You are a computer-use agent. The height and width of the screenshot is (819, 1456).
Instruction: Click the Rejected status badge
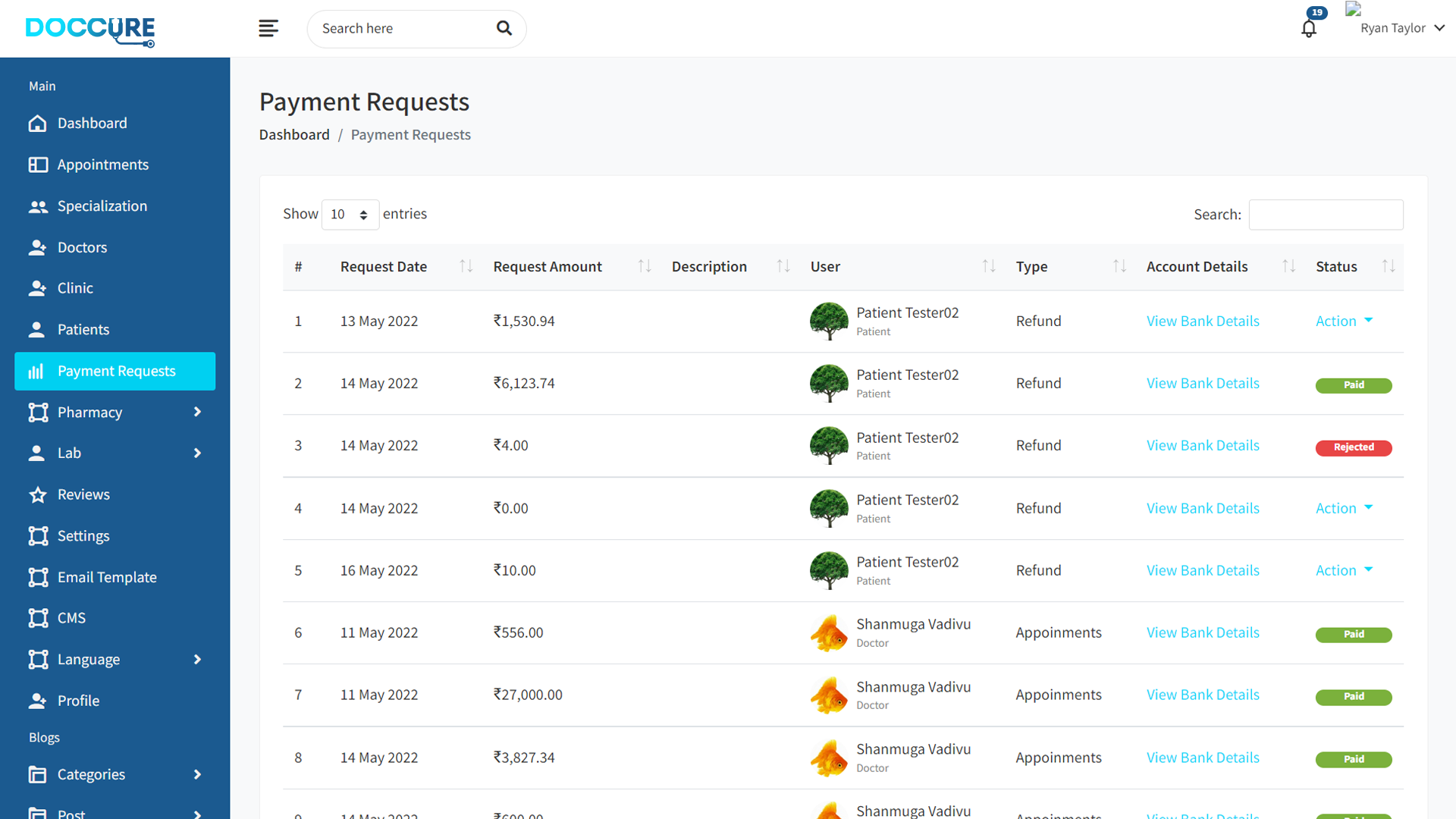click(x=1354, y=447)
